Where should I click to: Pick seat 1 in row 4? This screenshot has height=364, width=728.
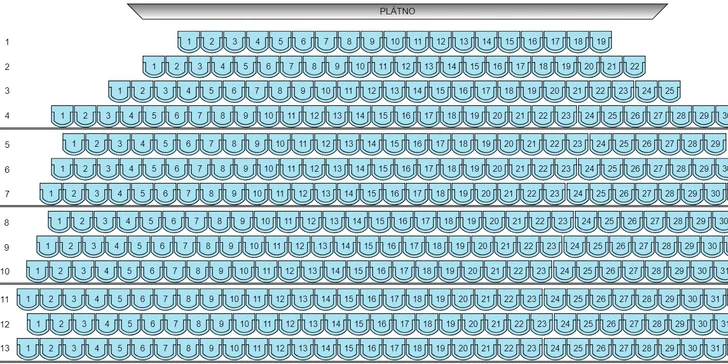pos(62,116)
